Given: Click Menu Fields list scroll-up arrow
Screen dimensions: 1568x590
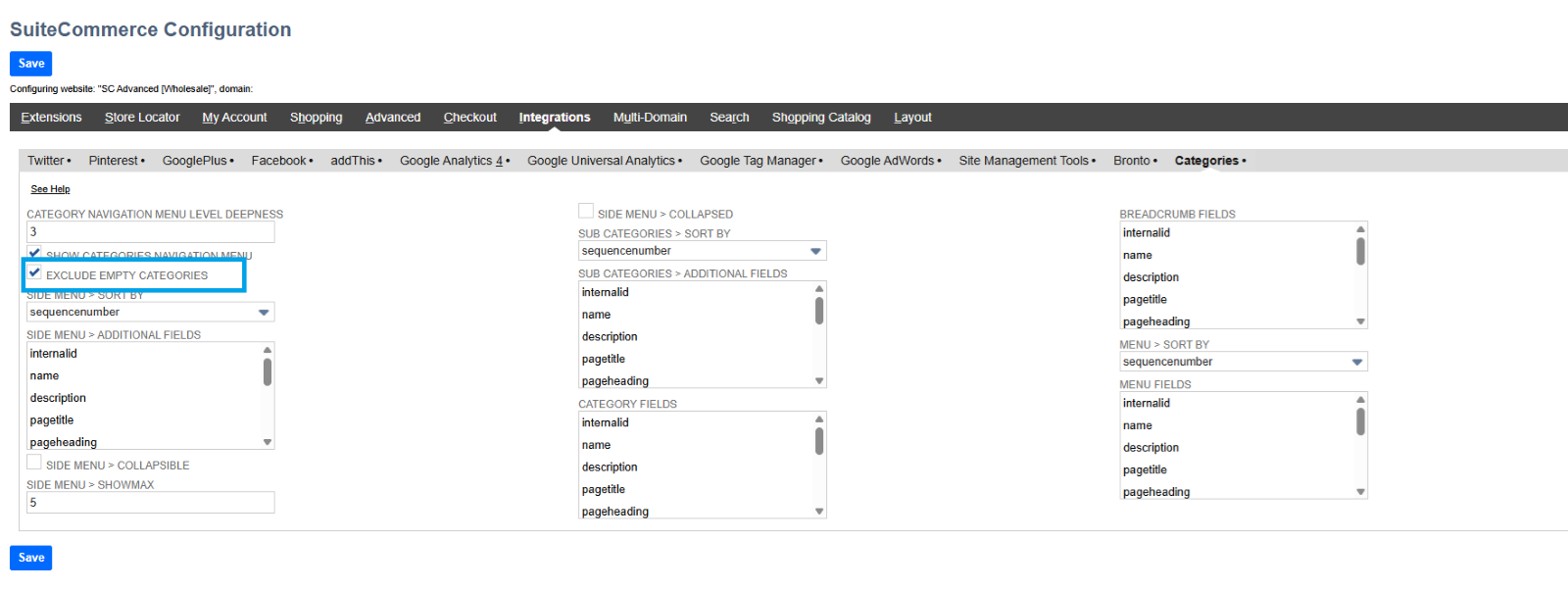Looking at the screenshot, I should [1360, 400].
